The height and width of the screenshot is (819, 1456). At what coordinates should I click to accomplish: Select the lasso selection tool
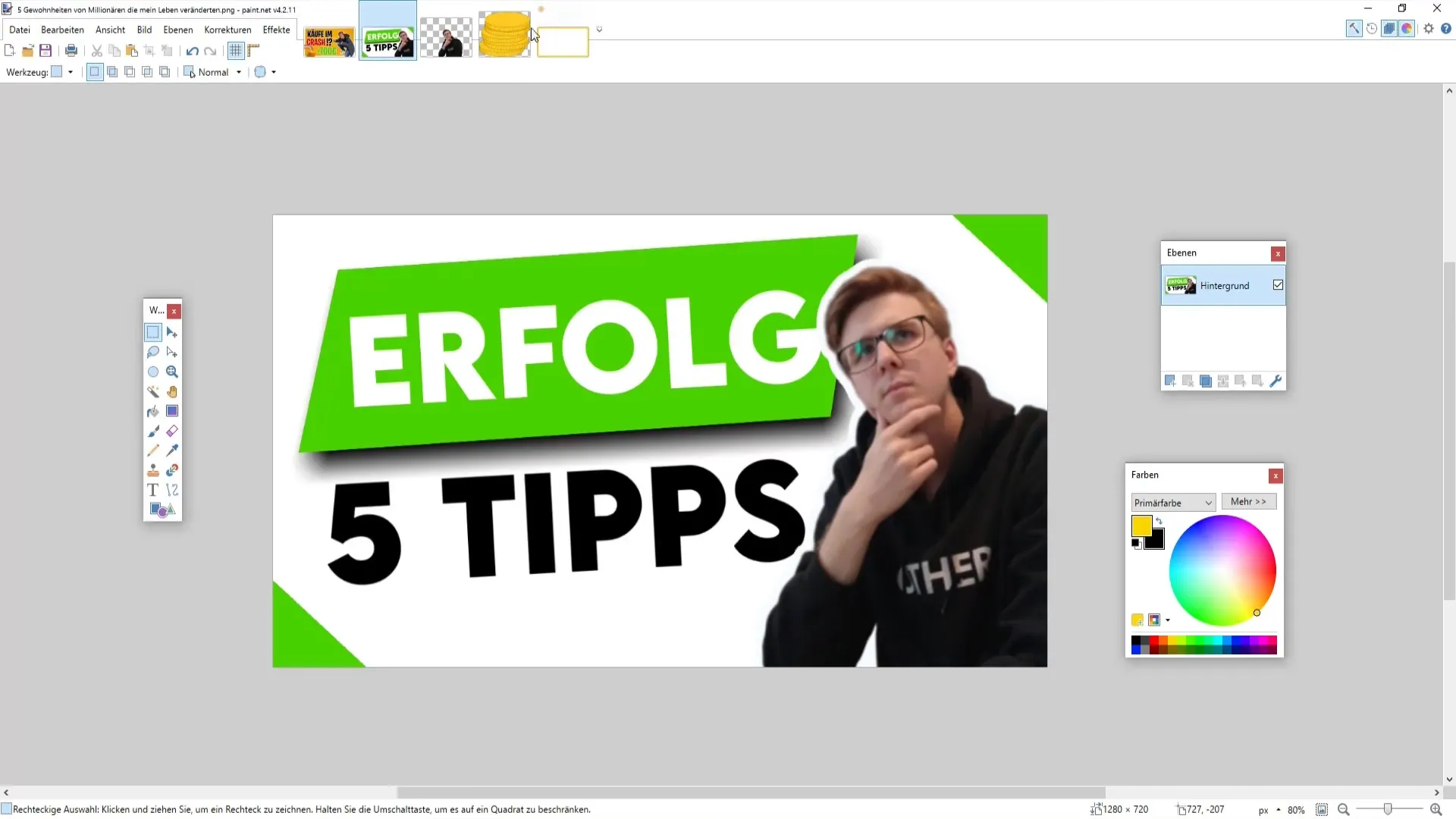153,352
